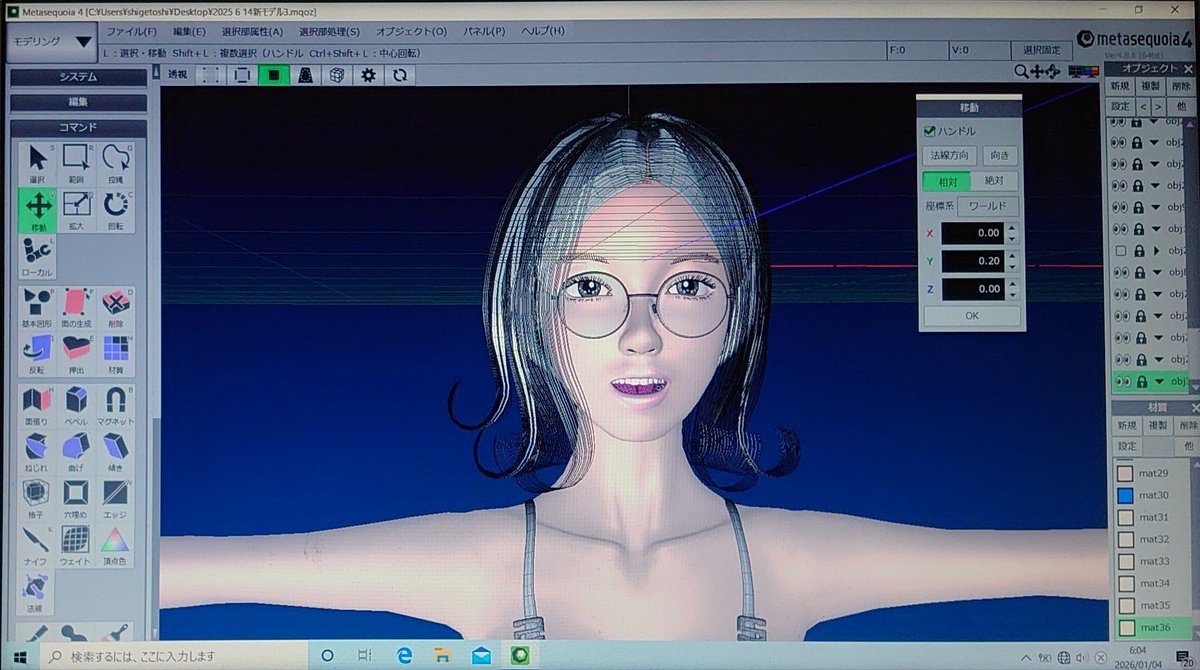This screenshot has height=670, width=1200.
Task: Open the 選択部属性(A) menu
Action: 252,31
